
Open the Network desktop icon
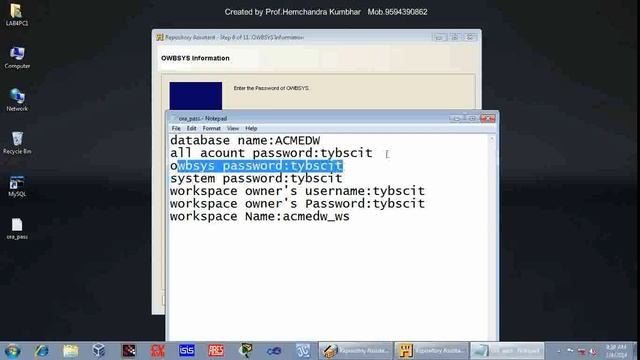17,100
